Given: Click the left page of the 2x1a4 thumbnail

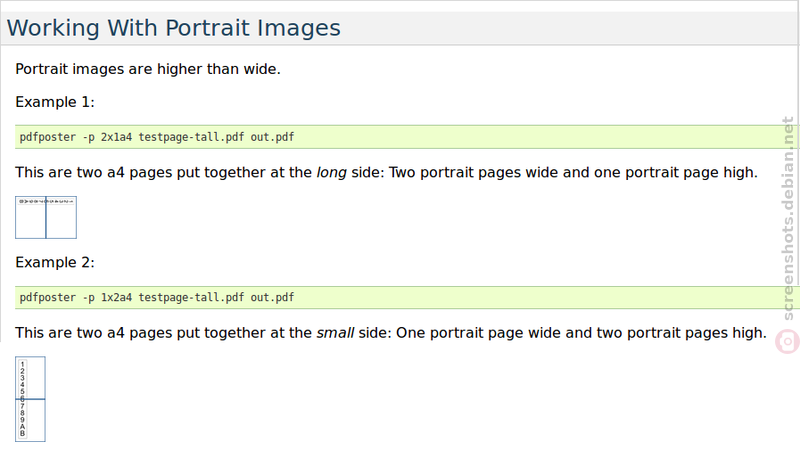Looking at the screenshot, I should coord(31,217).
